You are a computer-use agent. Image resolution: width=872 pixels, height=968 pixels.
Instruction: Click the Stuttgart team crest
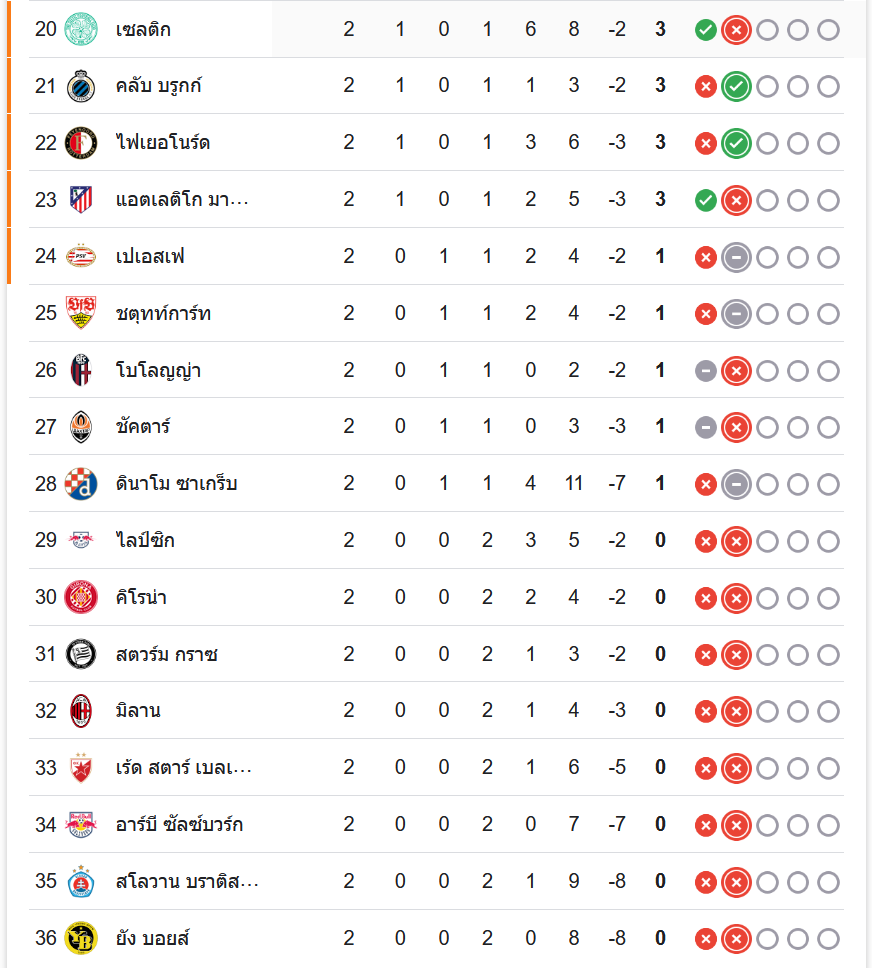click(80, 314)
